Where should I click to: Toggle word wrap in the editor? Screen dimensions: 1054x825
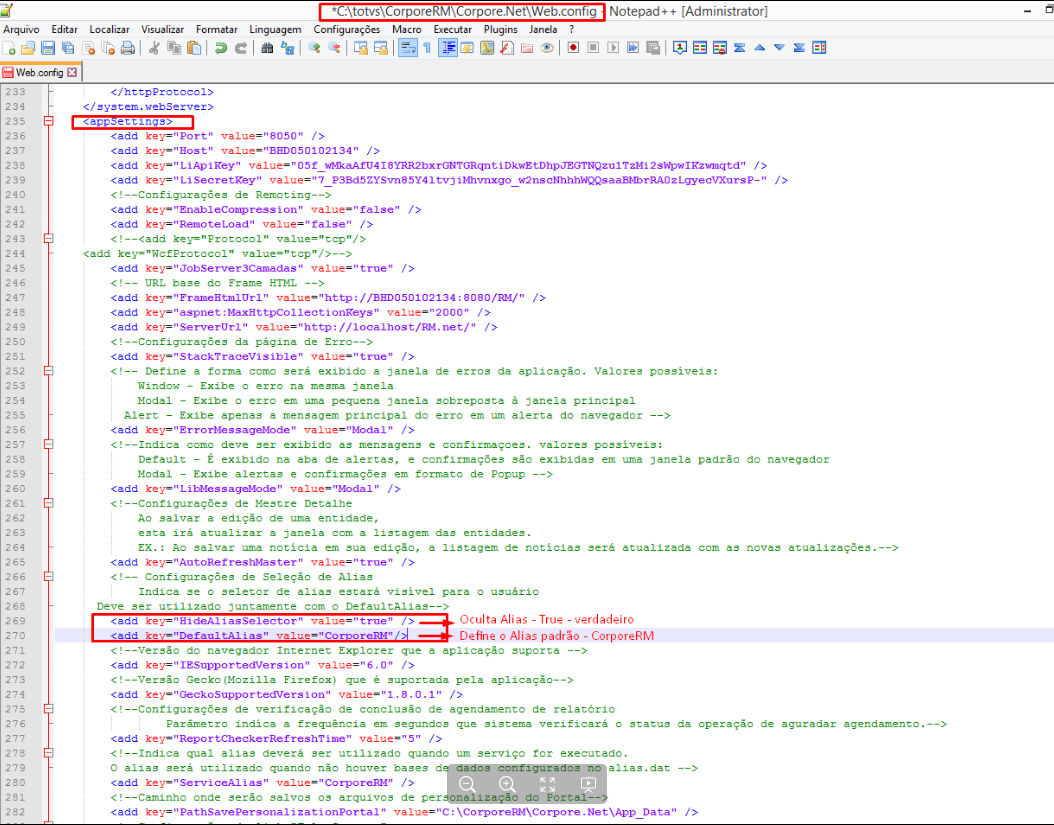(x=407, y=48)
